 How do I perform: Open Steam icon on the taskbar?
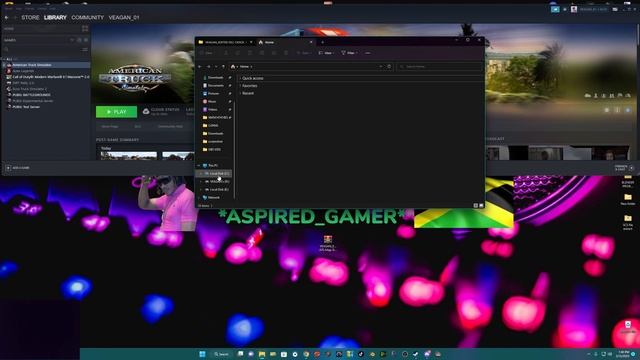click(416, 354)
